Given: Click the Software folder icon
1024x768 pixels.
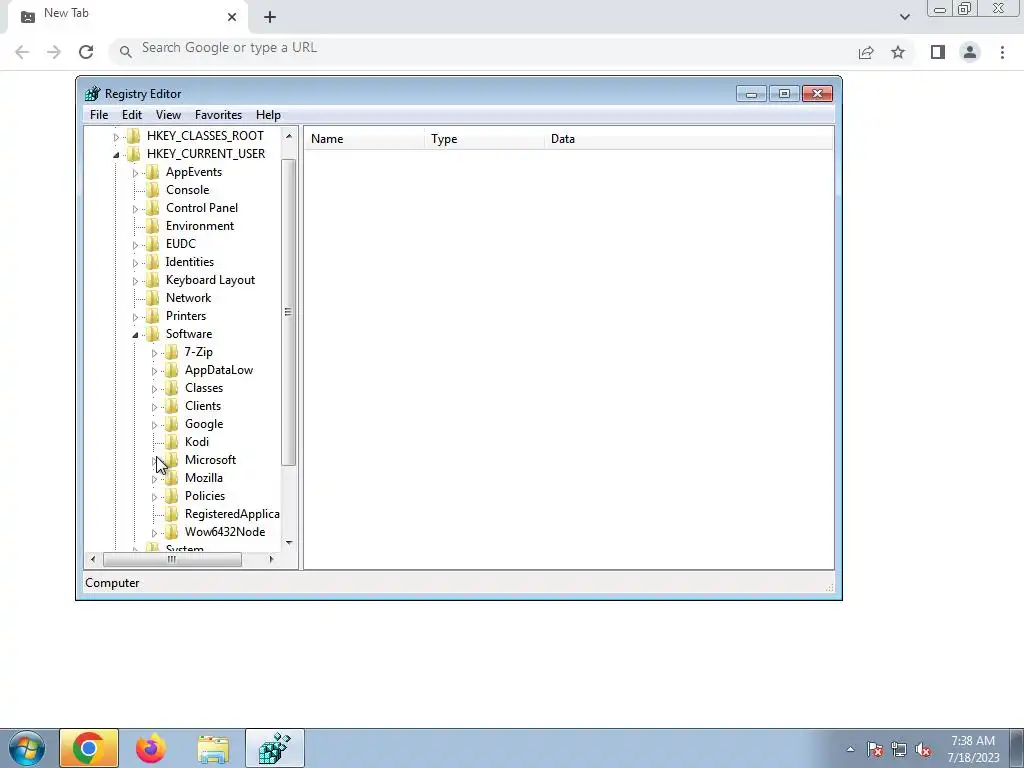Looking at the screenshot, I should pos(152,334).
